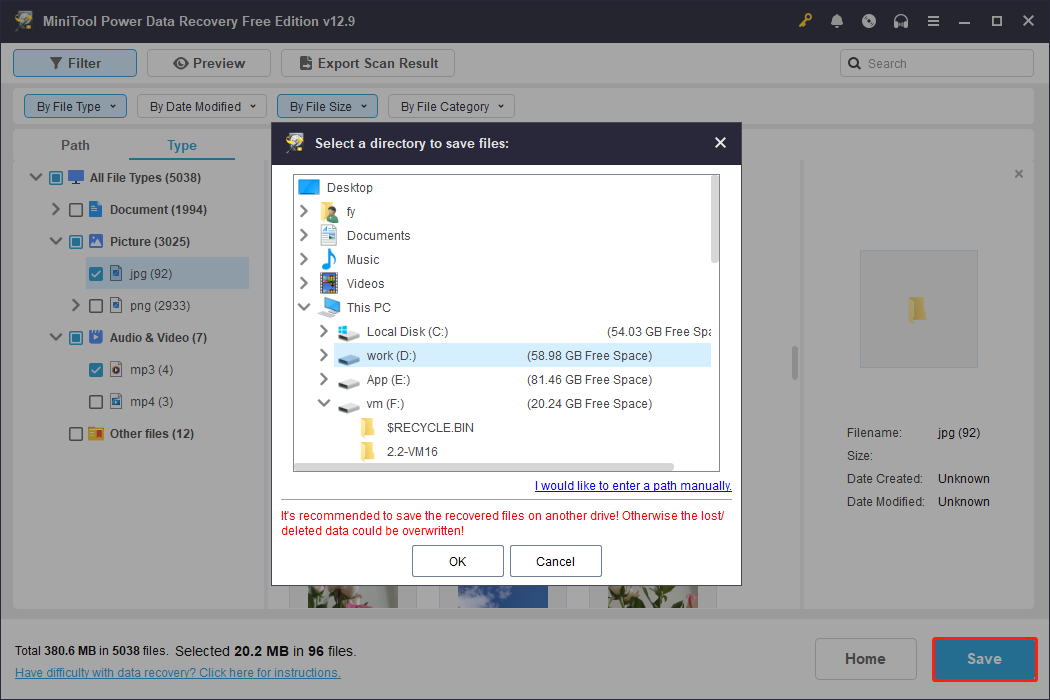Image resolution: width=1050 pixels, height=700 pixels.
Task: Open the notifications bell icon
Action: 836,21
